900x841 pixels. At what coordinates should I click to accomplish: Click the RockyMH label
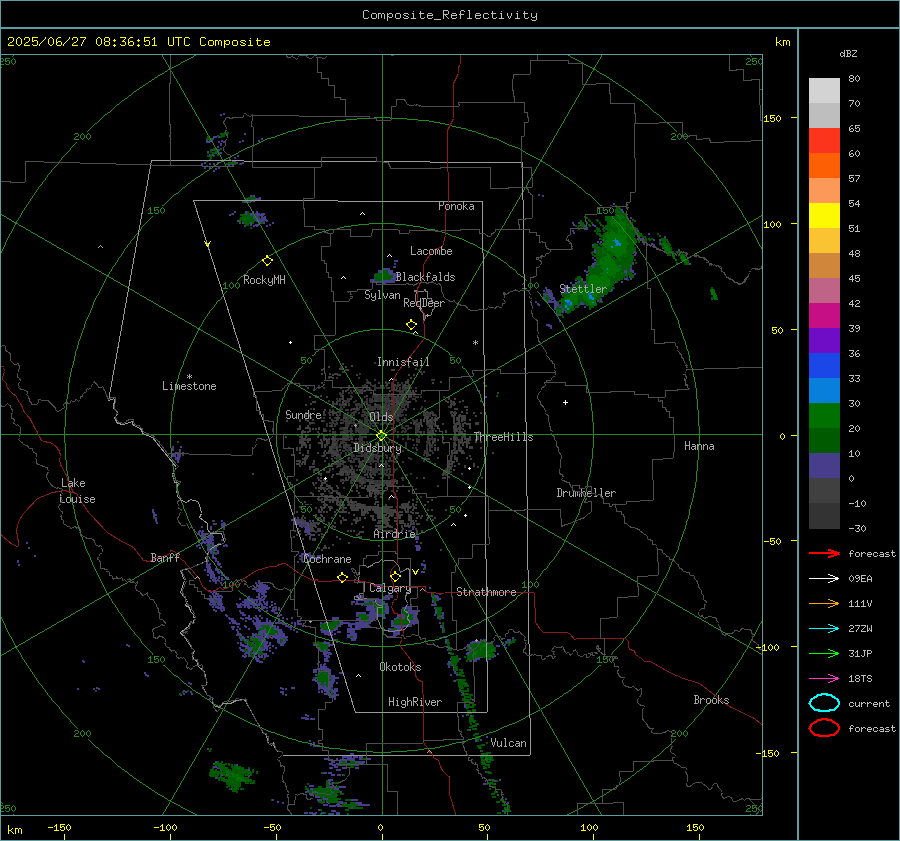click(264, 280)
